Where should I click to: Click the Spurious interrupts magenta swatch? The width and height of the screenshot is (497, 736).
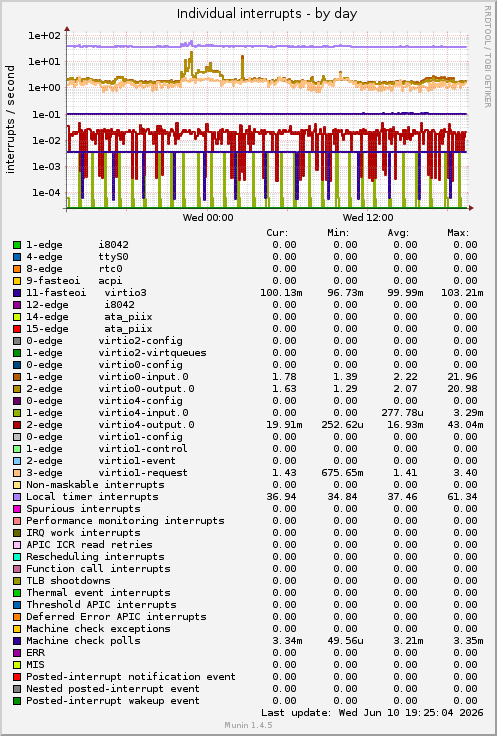[17, 509]
